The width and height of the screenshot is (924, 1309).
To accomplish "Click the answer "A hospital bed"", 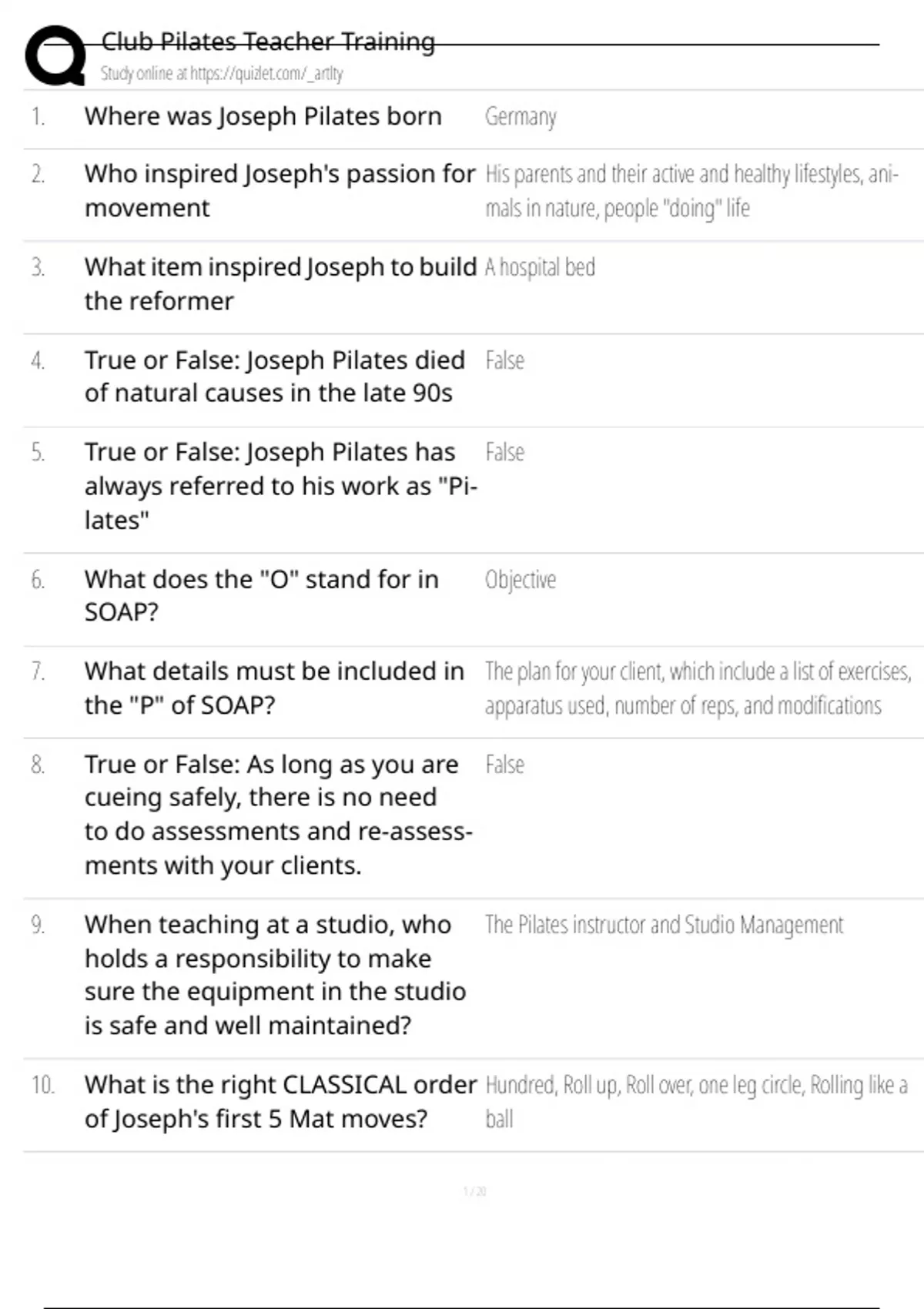I will (x=540, y=267).
